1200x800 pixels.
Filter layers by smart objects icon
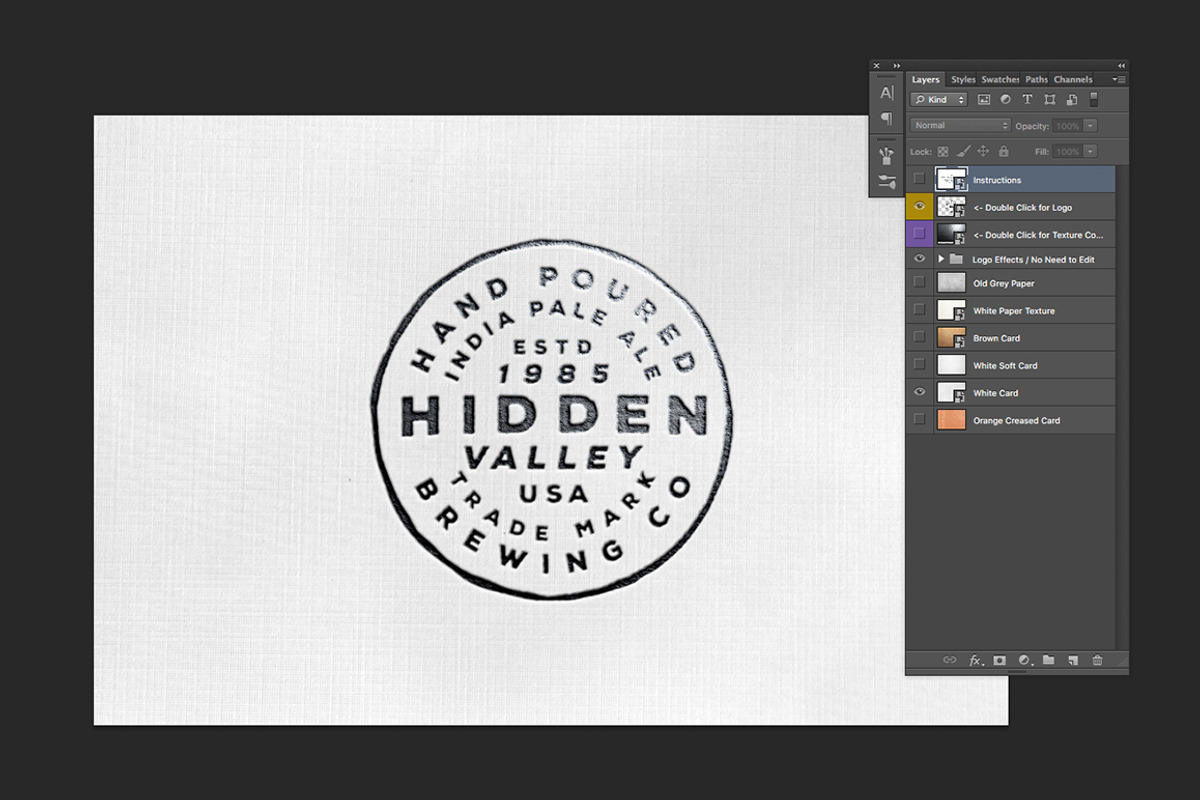[1071, 100]
